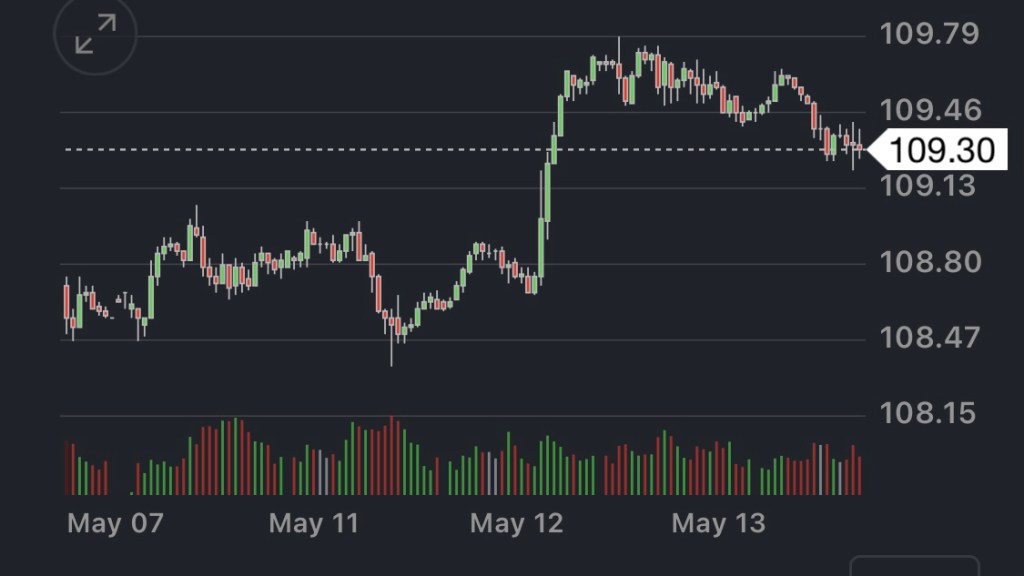
Task: Click the 108.15 price axis label
Action: (929, 413)
